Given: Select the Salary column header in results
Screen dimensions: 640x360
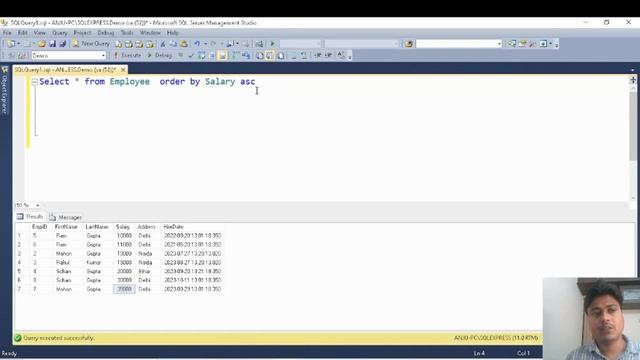Looking at the screenshot, I should coord(123,227).
